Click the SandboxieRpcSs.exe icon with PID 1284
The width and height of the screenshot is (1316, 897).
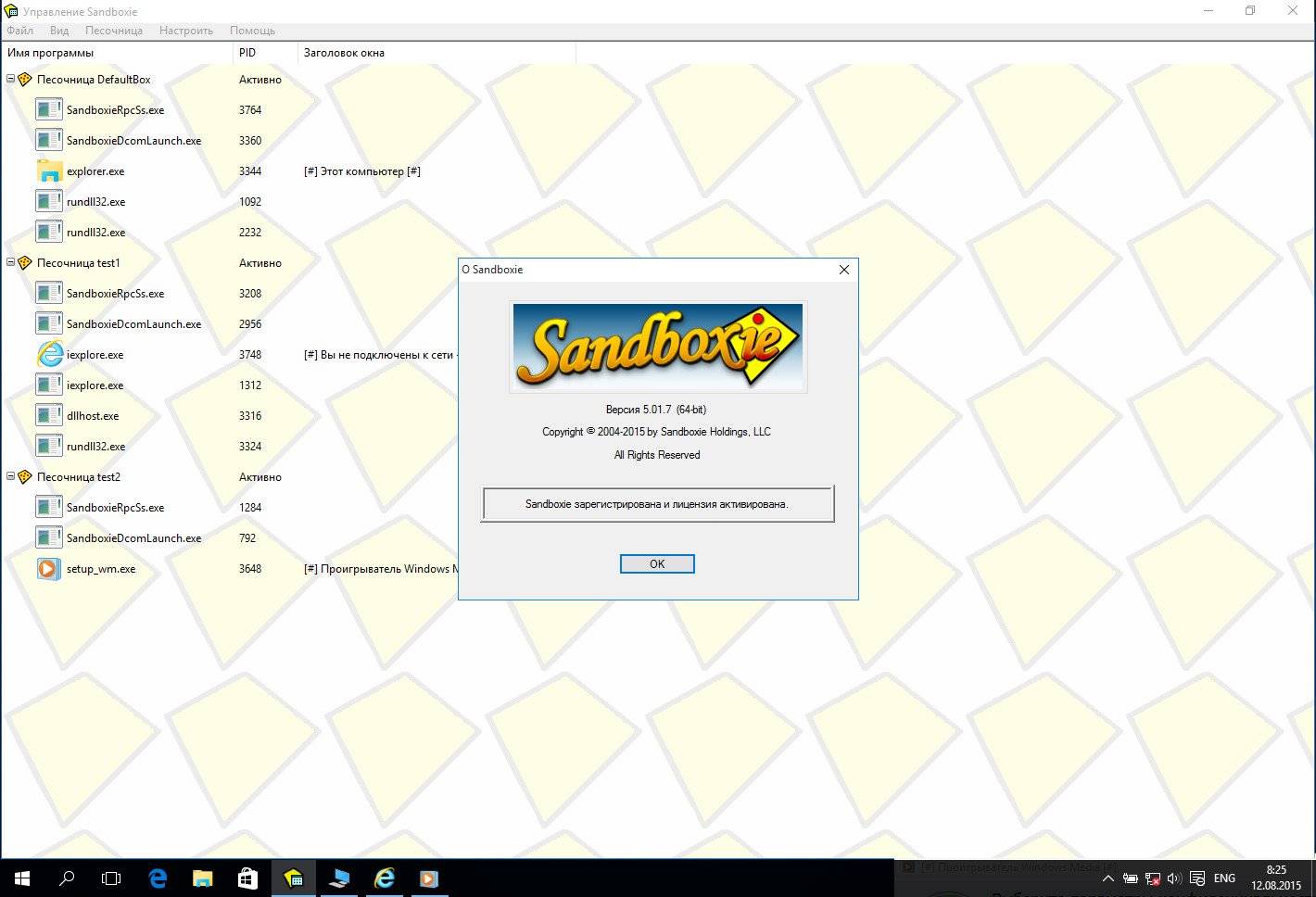[x=49, y=507]
